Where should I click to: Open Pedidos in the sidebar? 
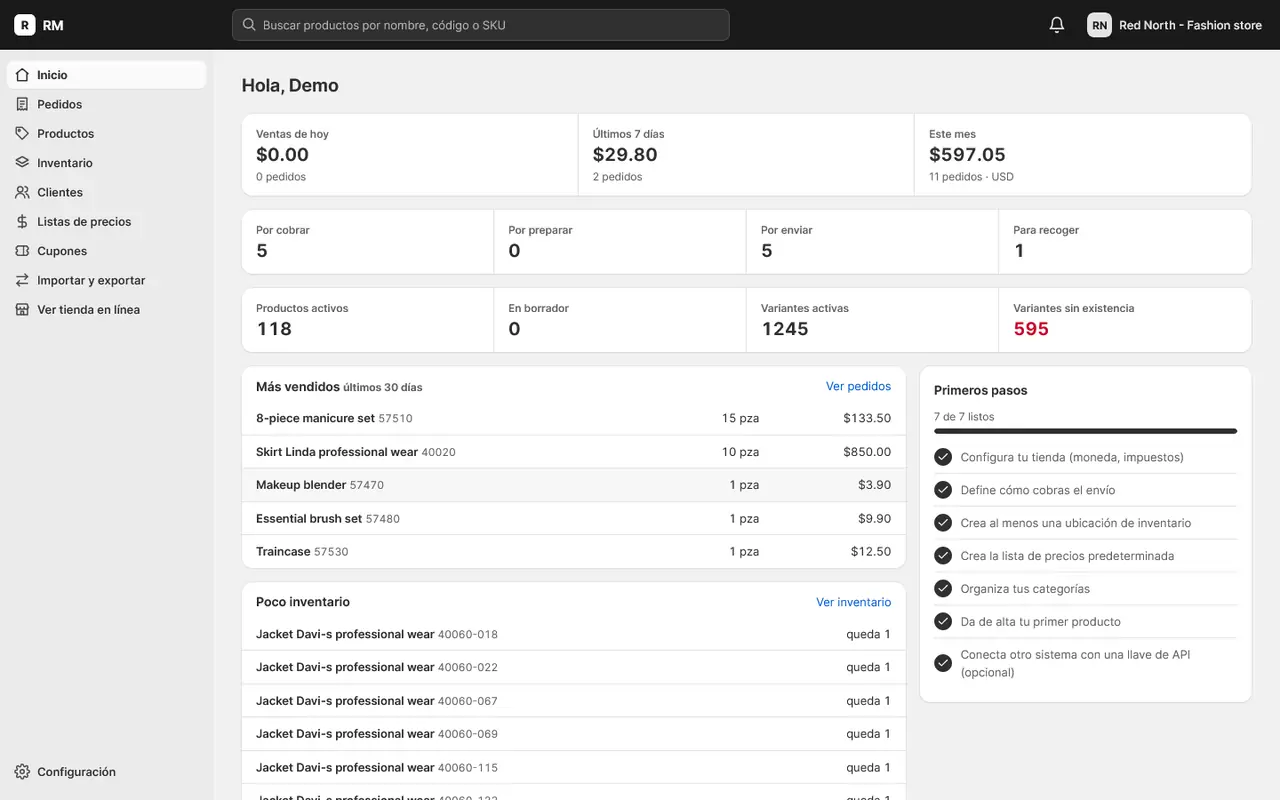(106, 104)
